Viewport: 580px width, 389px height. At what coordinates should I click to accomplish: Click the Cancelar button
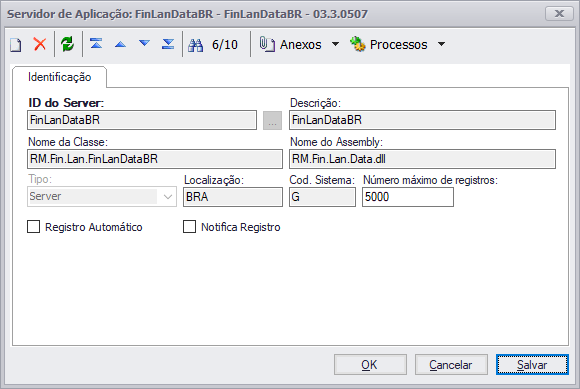pyautogui.click(x=451, y=365)
